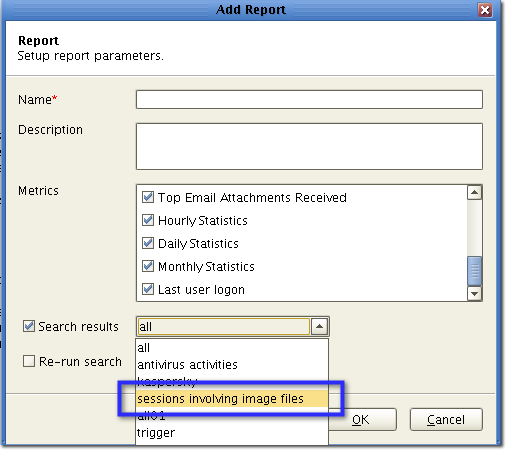Click the OK button
506x450 pixels.
362,420
